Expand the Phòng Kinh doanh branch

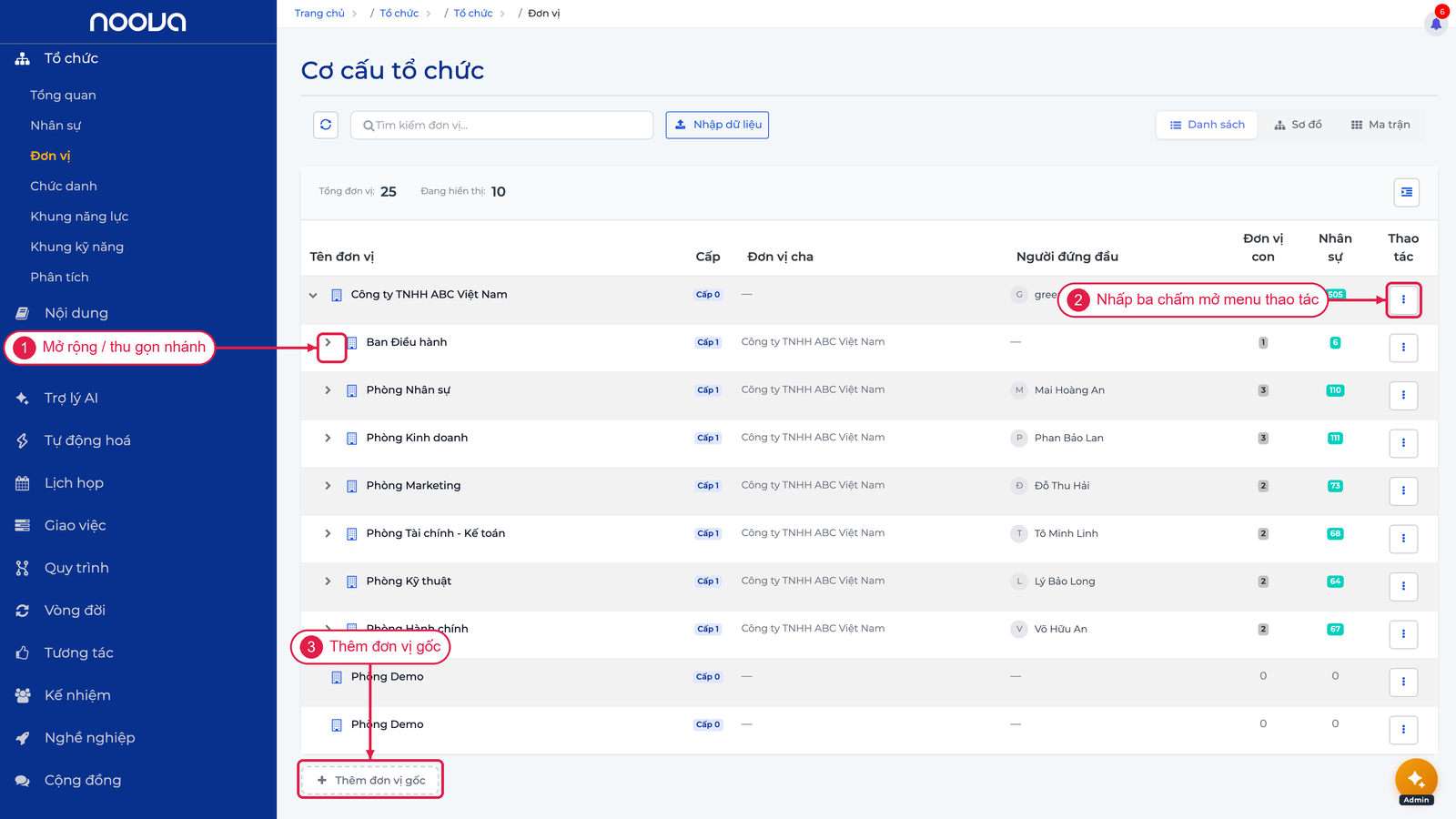329,438
